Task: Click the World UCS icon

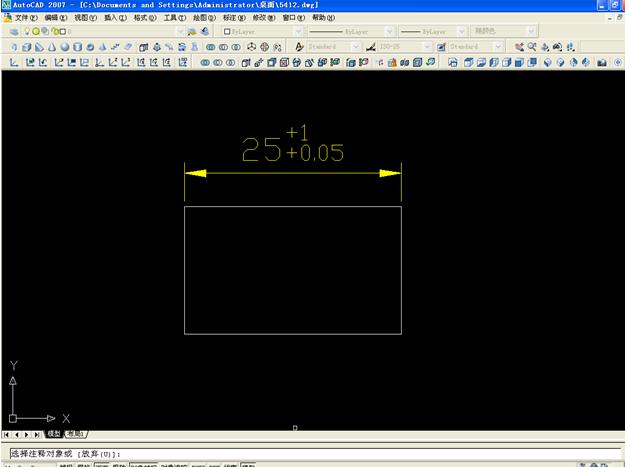Action: [30, 62]
